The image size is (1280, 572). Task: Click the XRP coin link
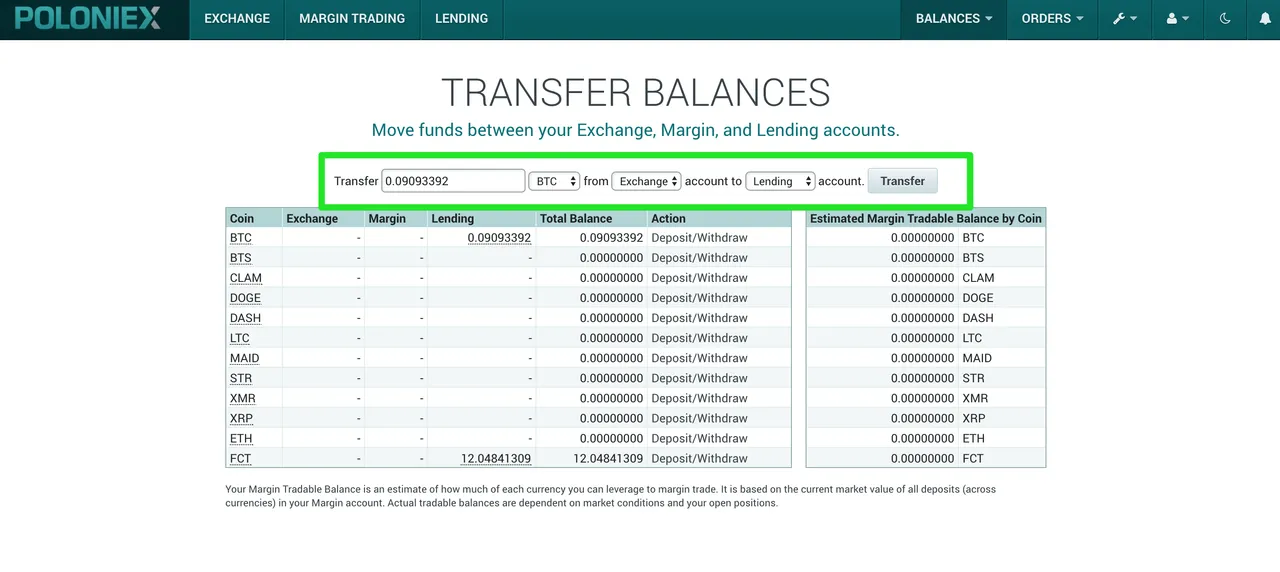coord(241,418)
